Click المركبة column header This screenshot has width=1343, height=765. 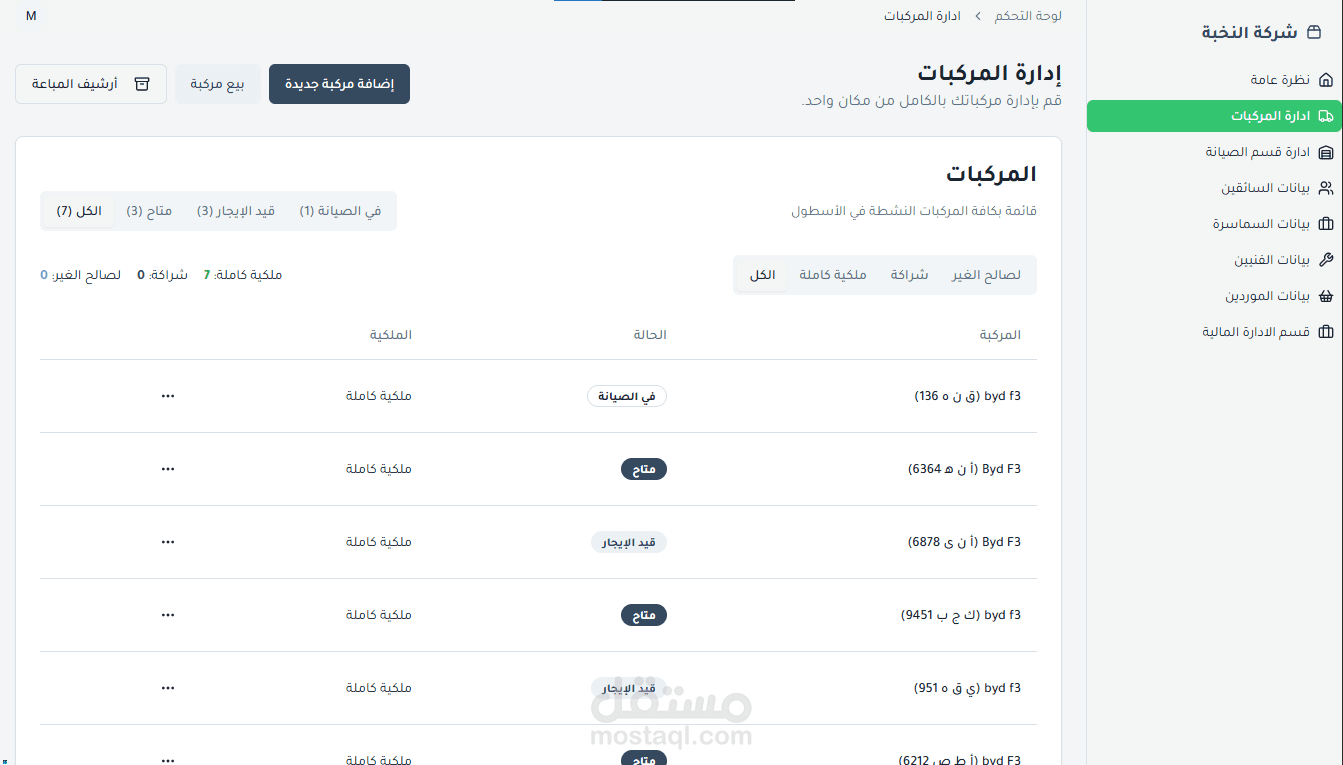pos(1000,335)
